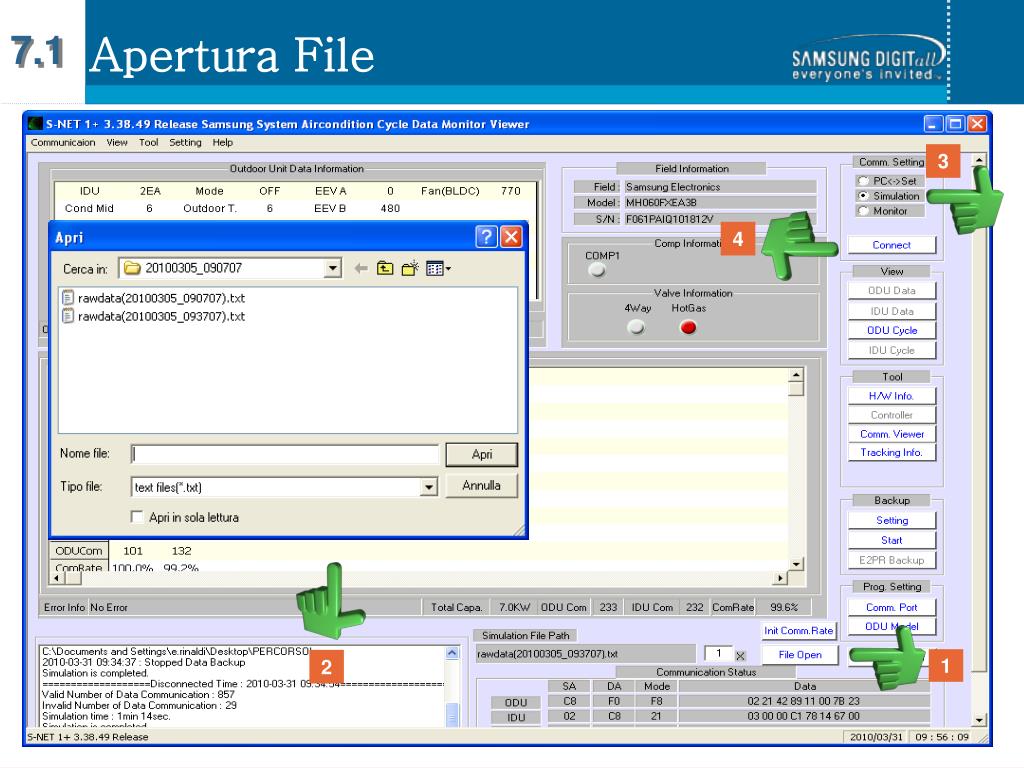The image size is (1024, 768).
Task: Click the Backup Start button
Action: pyautogui.click(x=891, y=540)
